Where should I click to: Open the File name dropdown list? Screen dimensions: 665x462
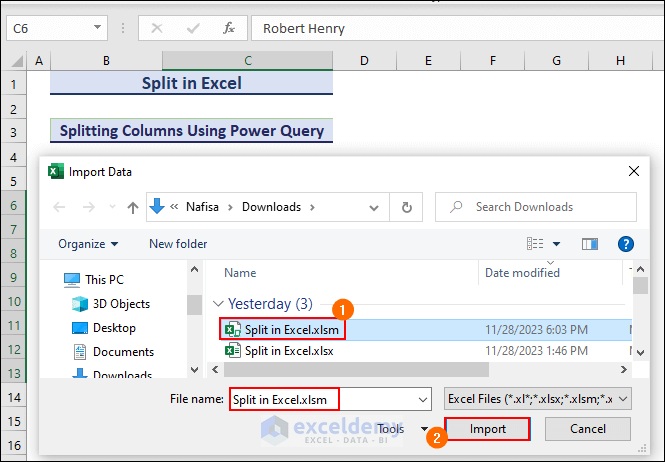[x=423, y=400]
